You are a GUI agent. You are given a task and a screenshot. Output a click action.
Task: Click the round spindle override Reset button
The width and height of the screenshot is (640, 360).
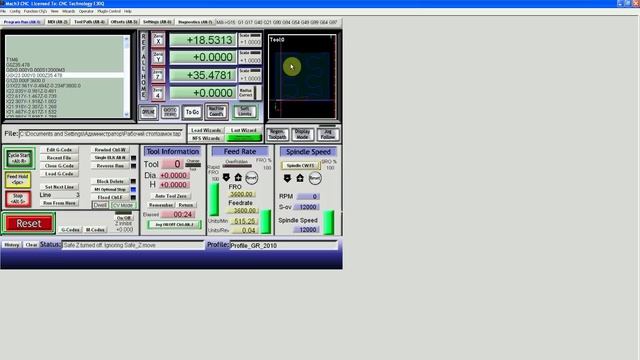(315, 178)
